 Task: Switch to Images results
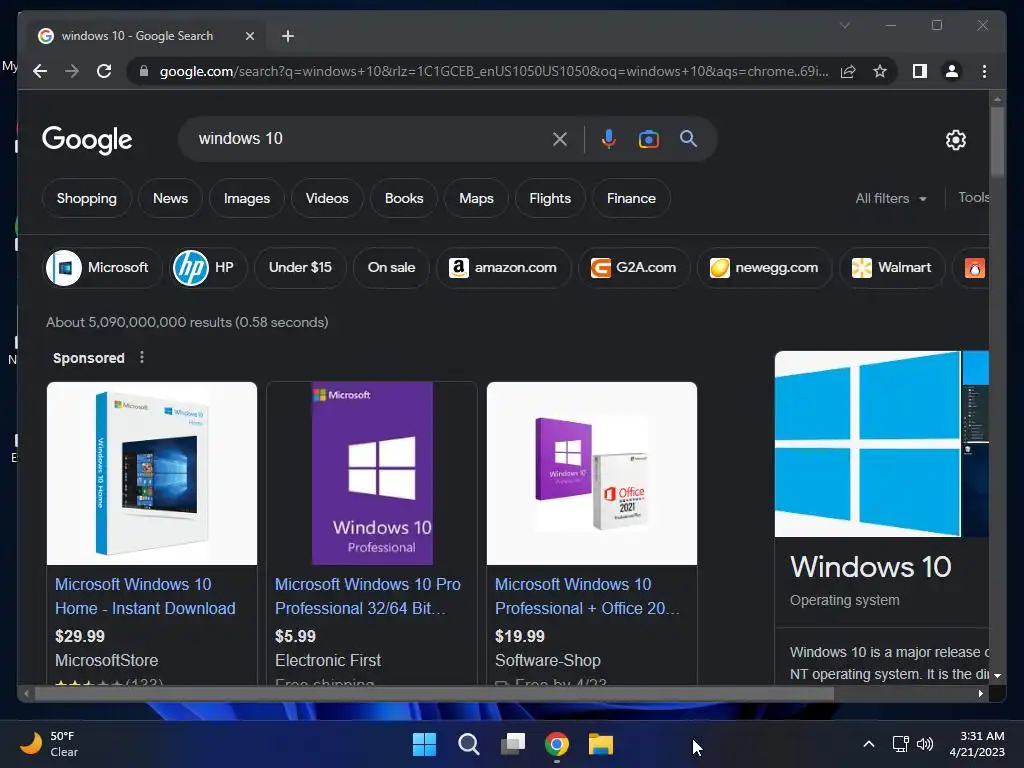247,199
